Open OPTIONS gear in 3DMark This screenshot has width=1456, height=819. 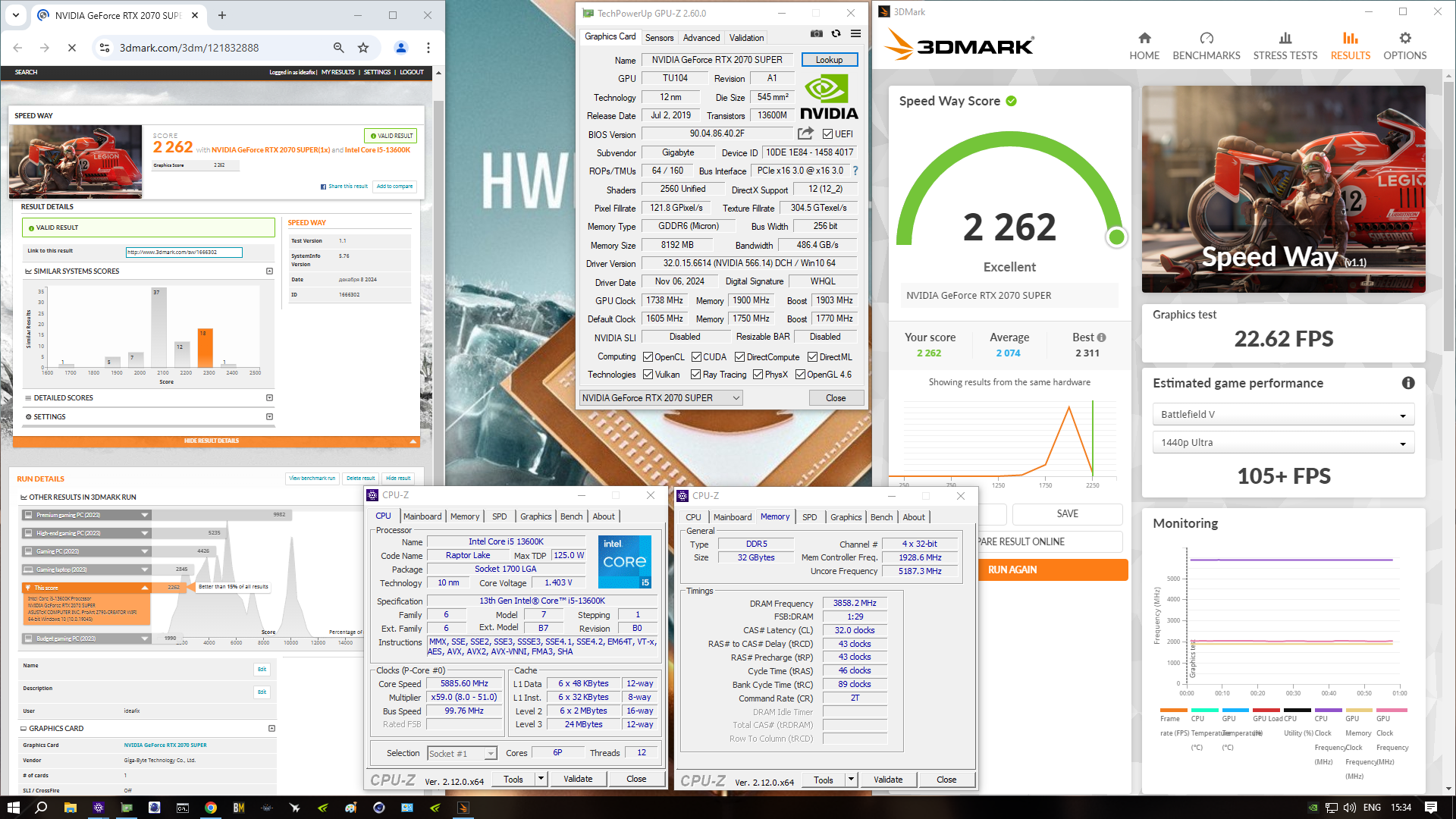pos(1405,45)
